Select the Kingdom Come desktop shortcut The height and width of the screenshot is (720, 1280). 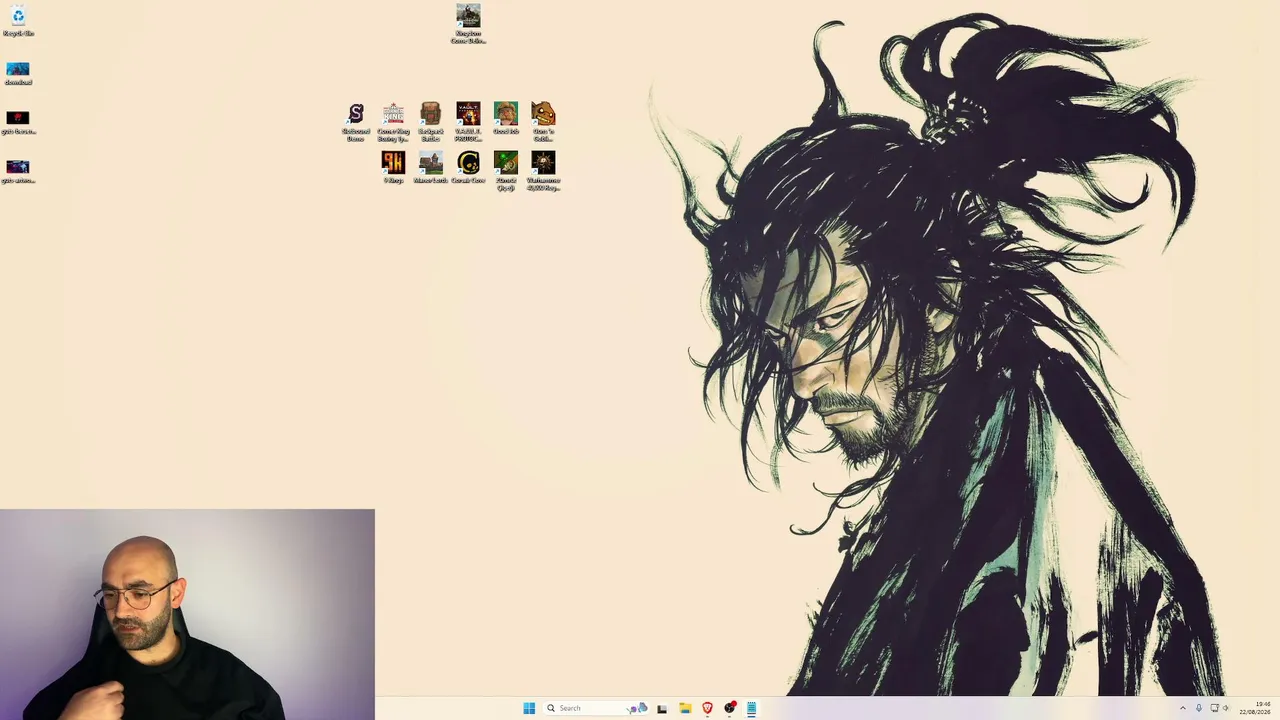[468, 24]
